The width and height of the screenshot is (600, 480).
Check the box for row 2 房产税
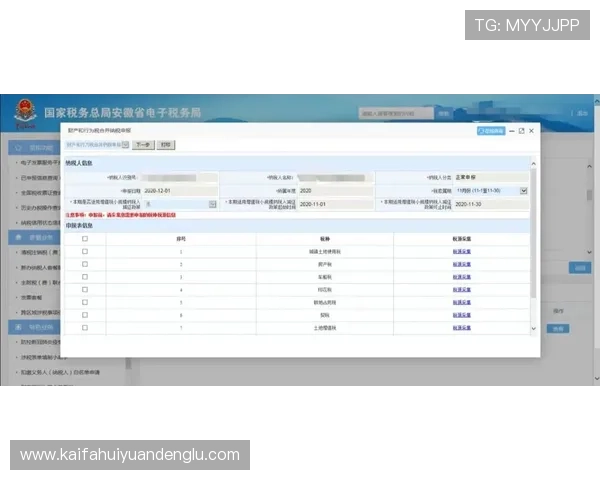pos(85,264)
